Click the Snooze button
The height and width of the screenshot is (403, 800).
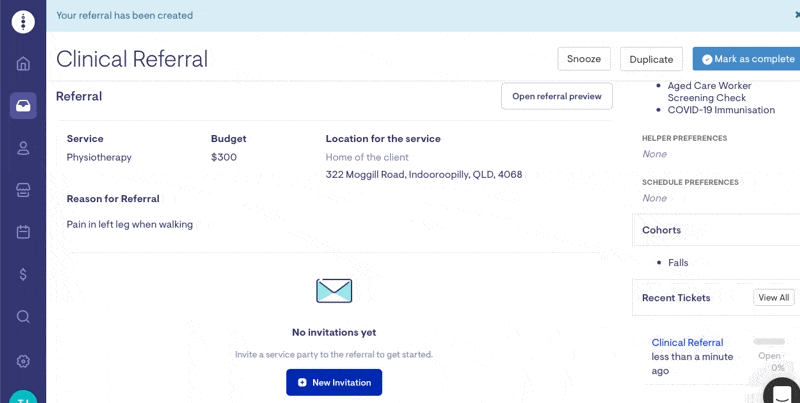click(583, 59)
